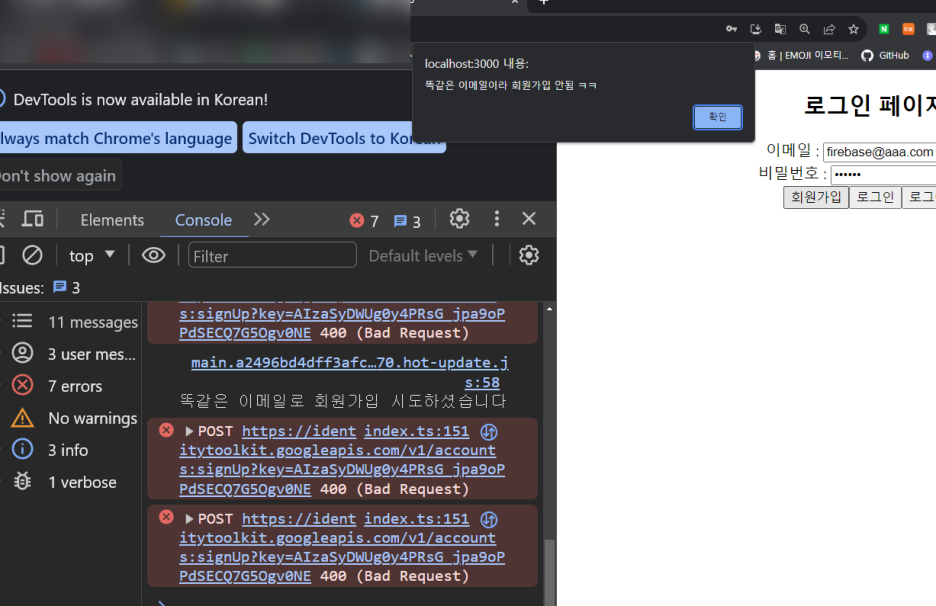Screen dimensions: 936x606
Task: Open DevTools settings gear beside the issues count
Action: [x=459, y=219]
